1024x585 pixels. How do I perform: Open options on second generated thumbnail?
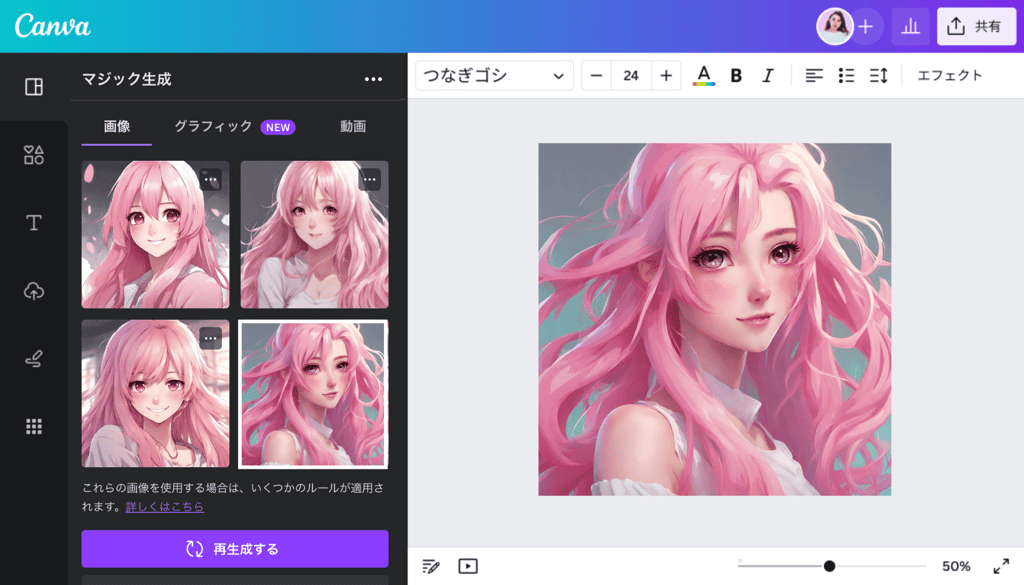pyautogui.click(x=370, y=179)
